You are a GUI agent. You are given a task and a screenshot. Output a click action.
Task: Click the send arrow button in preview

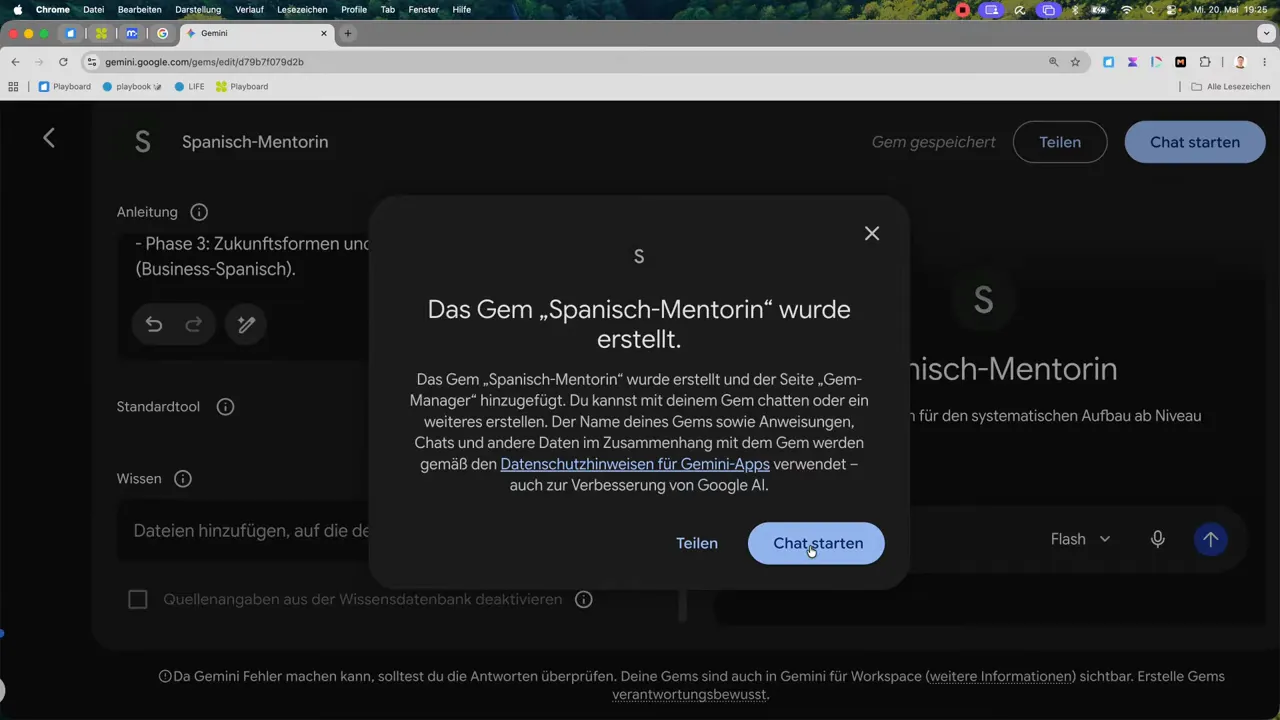point(1210,539)
